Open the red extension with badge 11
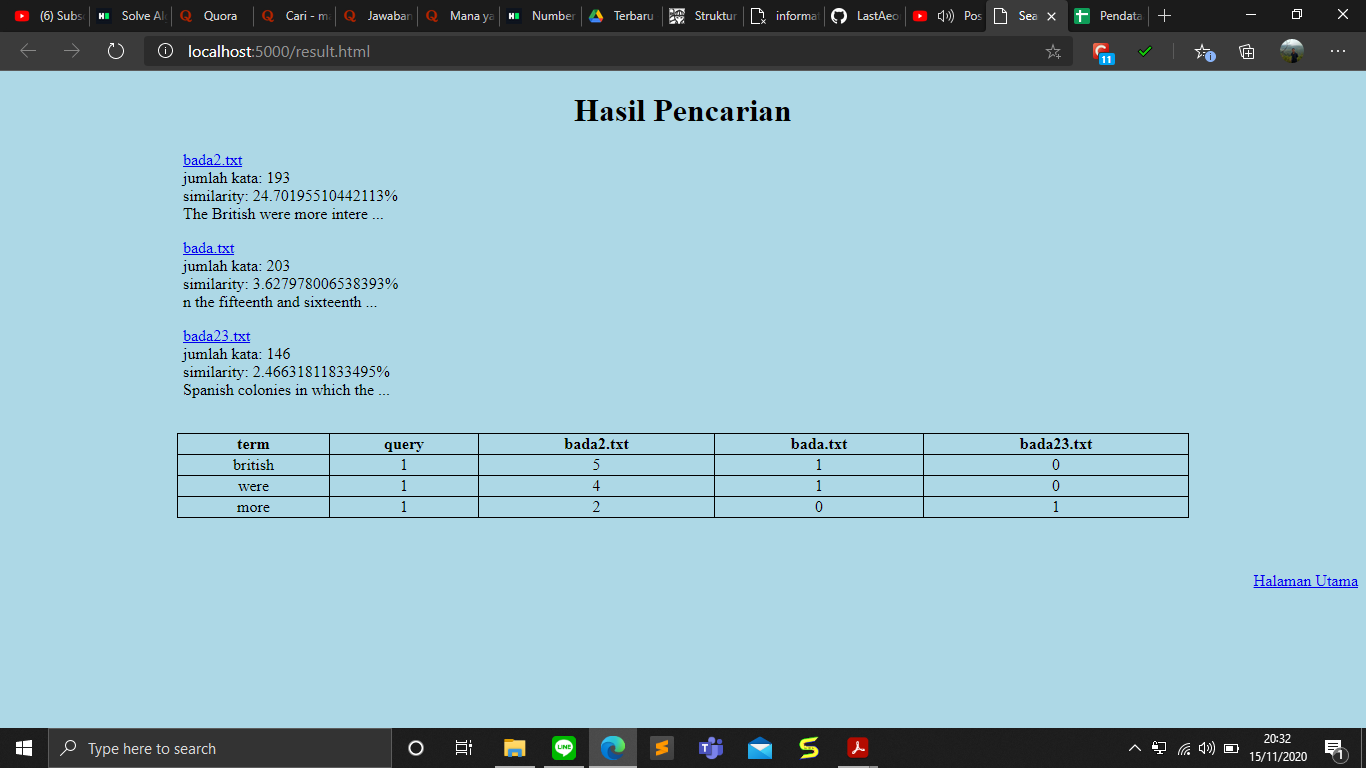Viewport: 1366px width, 768px height. point(1103,52)
